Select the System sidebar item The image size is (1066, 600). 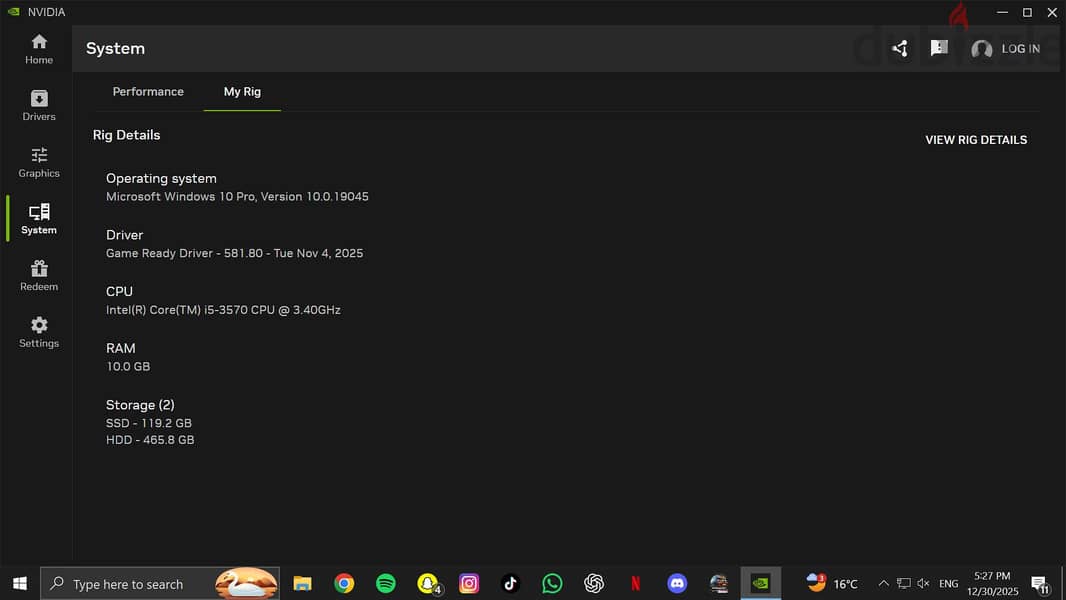pyautogui.click(x=39, y=219)
